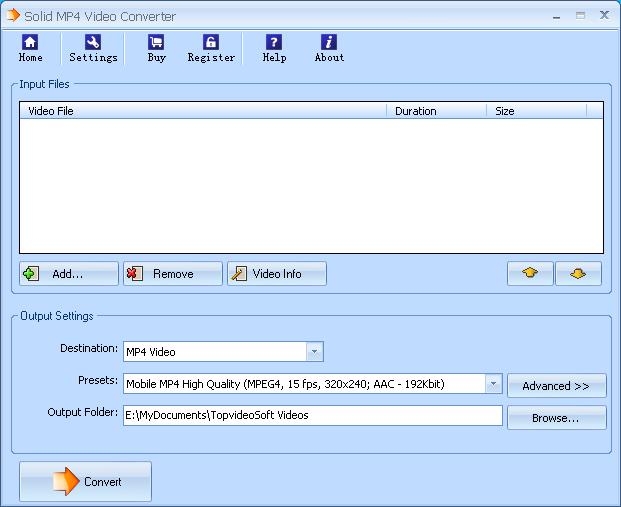
Task: Show Video Info for selected file
Action: [x=277, y=274]
